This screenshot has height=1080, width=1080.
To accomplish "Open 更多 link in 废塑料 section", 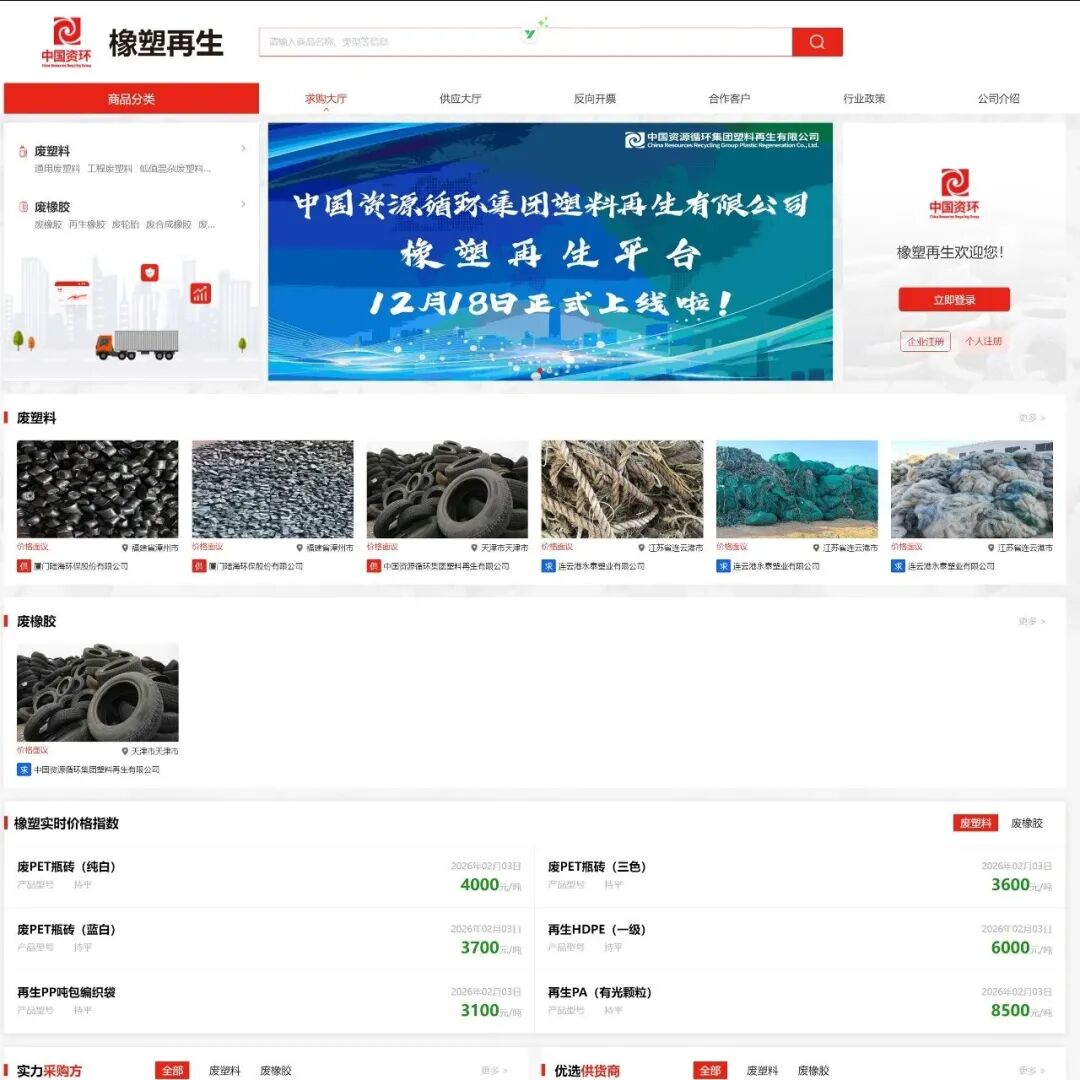I will tap(1032, 418).
